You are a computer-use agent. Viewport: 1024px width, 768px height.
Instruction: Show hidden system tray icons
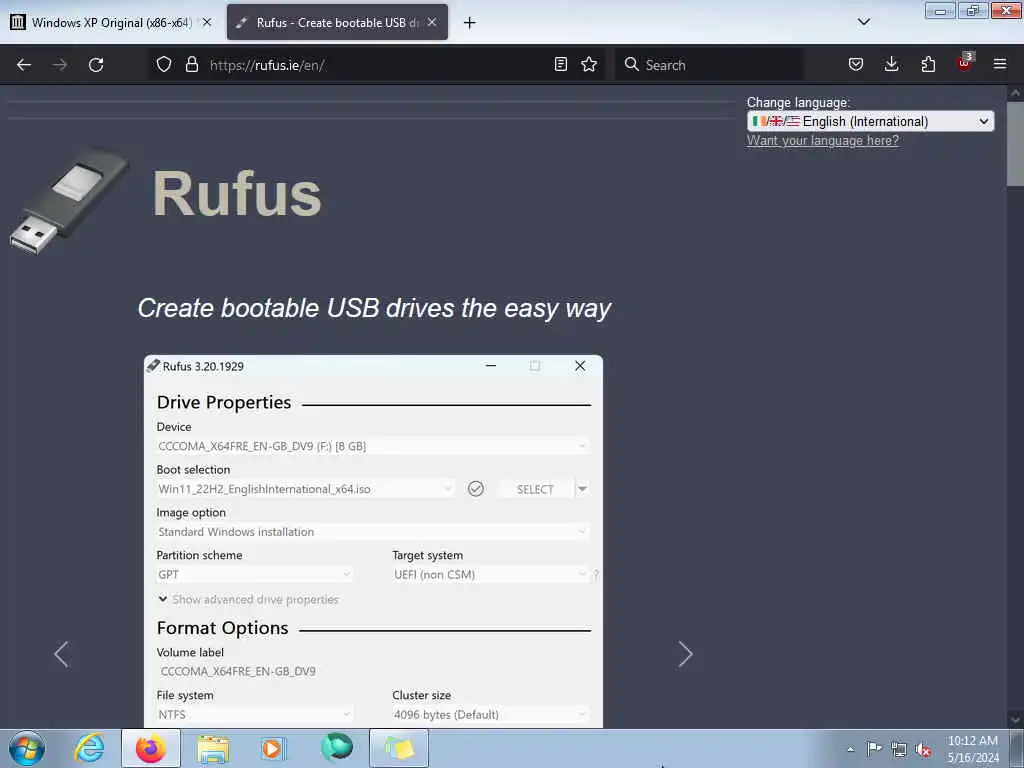[x=850, y=749]
